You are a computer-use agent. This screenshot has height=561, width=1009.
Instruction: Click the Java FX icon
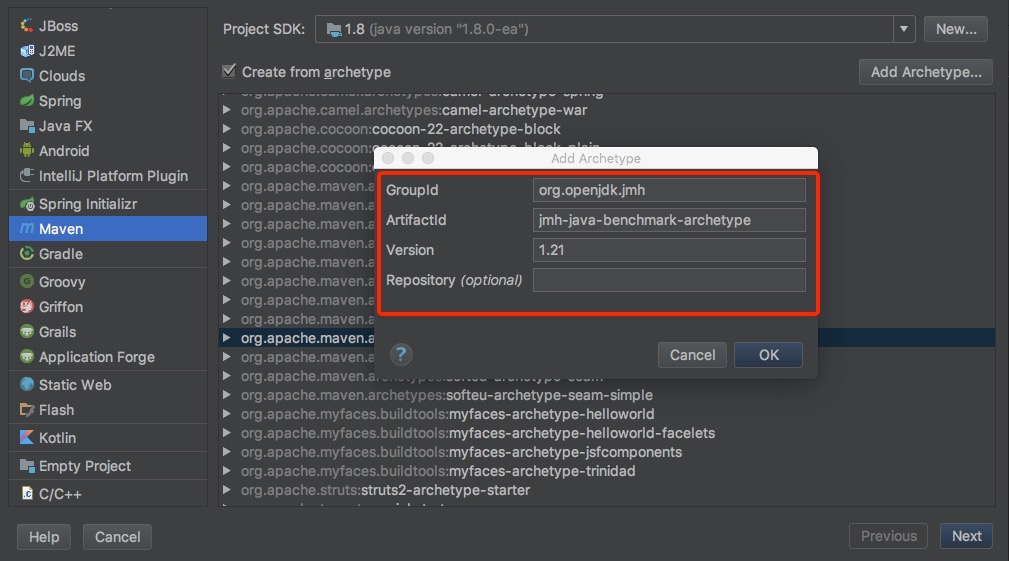pyautogui.click(x=26, y=126)
